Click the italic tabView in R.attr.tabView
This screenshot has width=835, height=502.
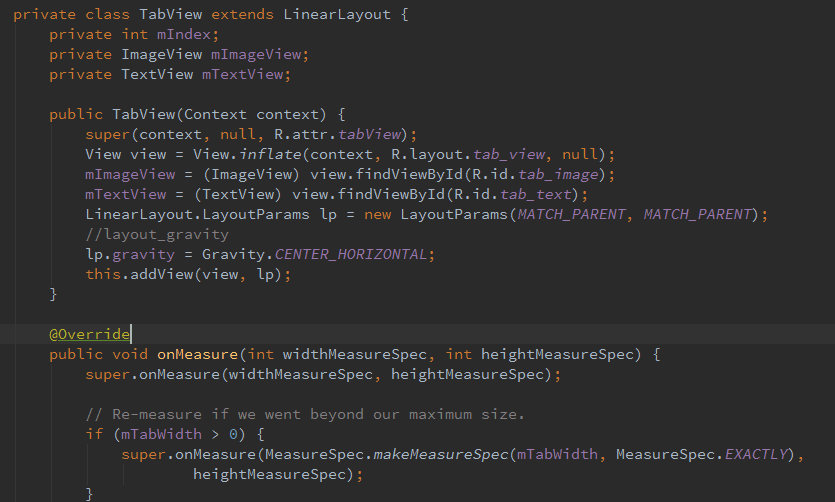pos(369,134)
